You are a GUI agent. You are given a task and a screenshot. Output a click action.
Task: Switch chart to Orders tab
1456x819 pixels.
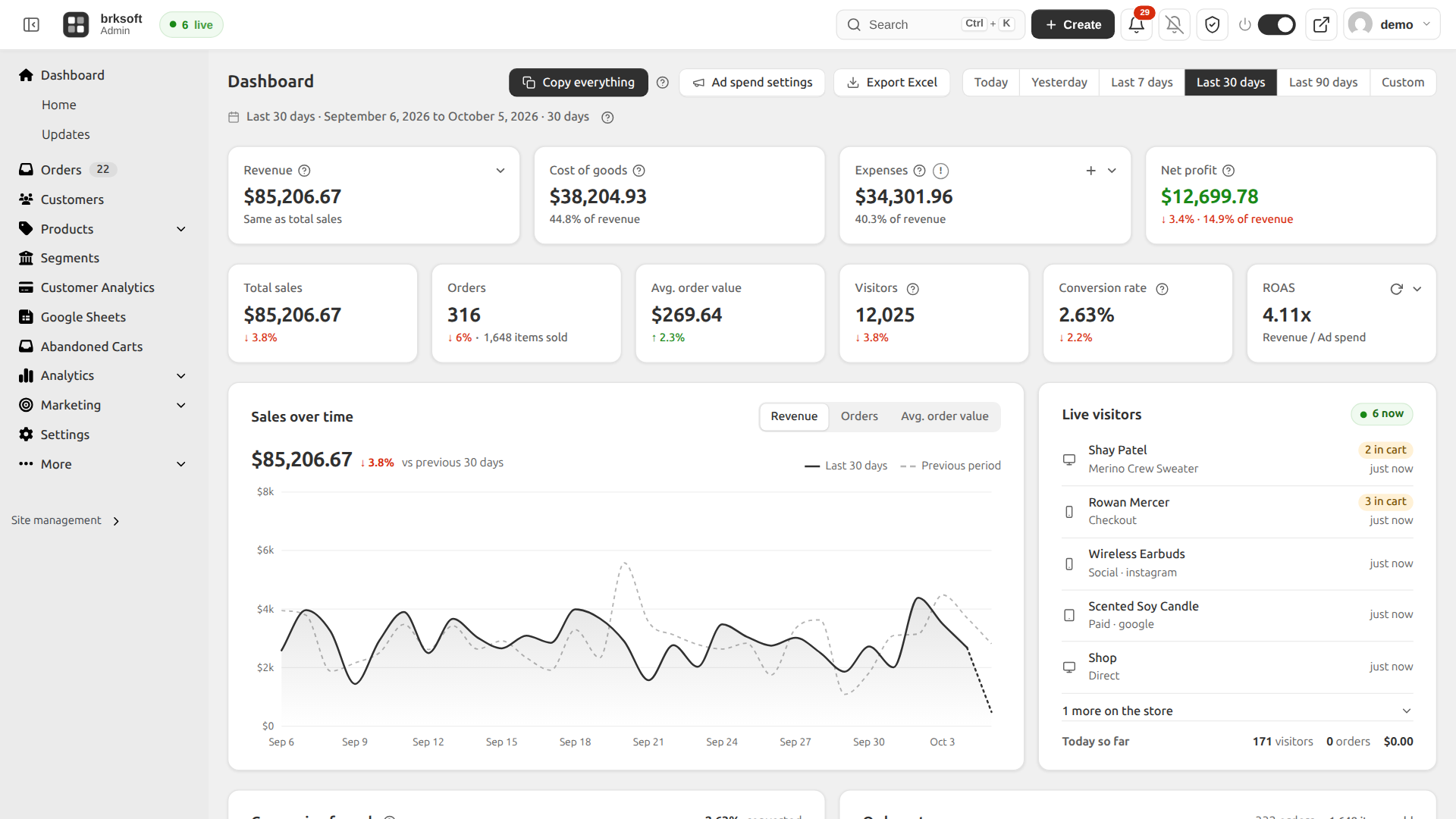click(x=858, y=416)
